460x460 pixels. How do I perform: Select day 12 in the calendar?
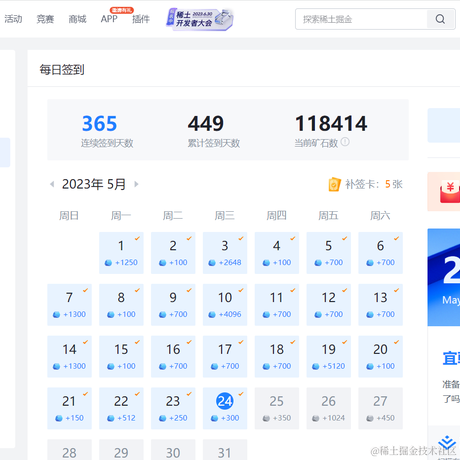pyautogui.click(x=329, y=305)
